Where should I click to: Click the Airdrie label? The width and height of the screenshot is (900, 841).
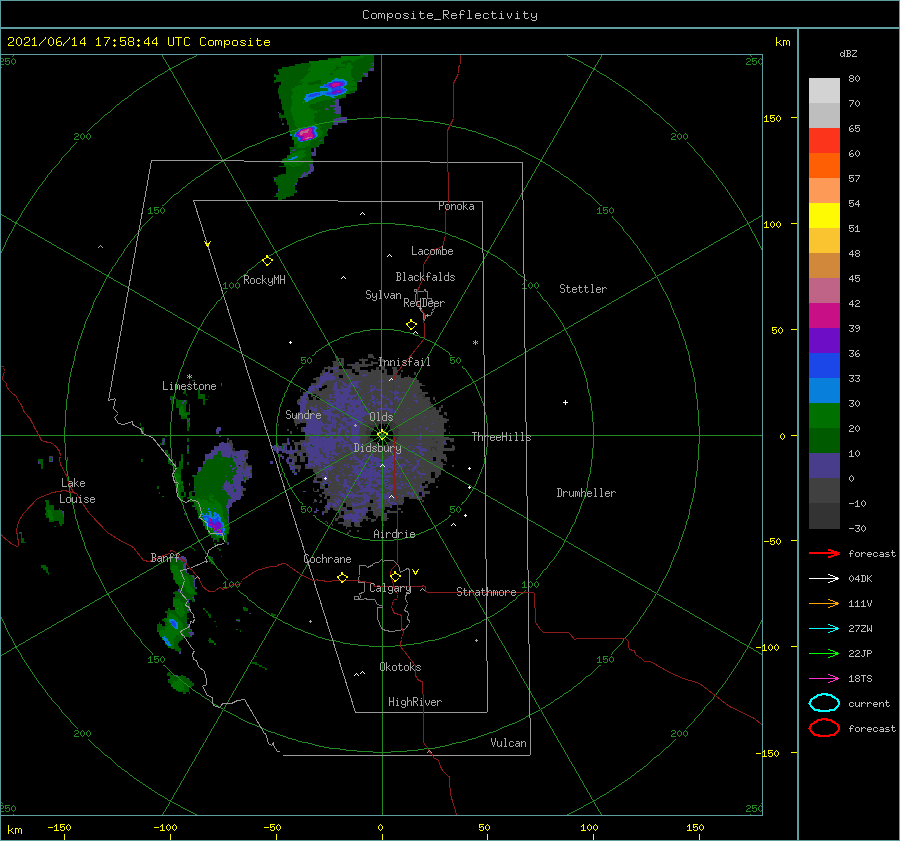coord(394,534)
